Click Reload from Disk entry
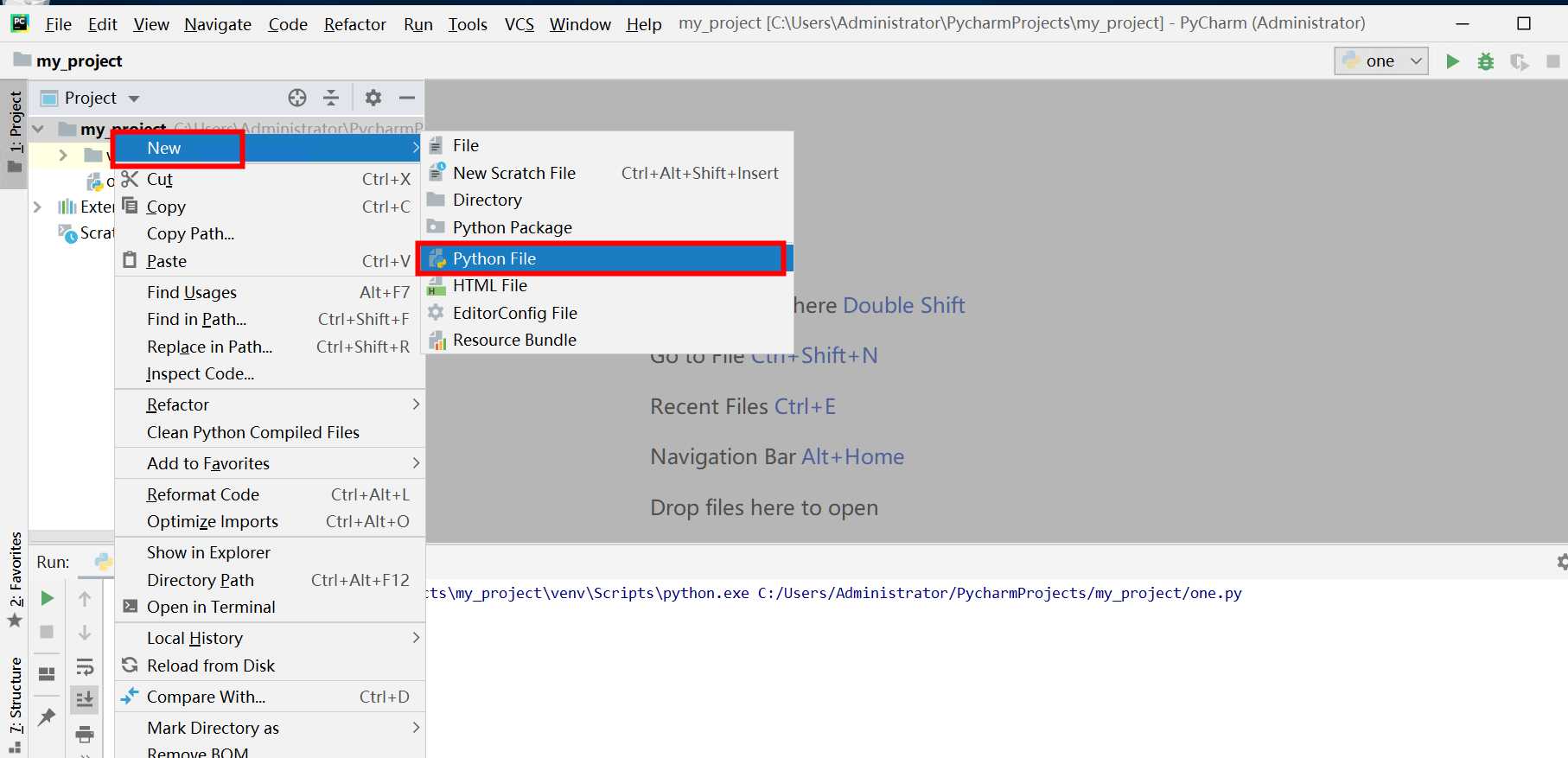This screenshot has width=1568, height=758. pos(269,666)
